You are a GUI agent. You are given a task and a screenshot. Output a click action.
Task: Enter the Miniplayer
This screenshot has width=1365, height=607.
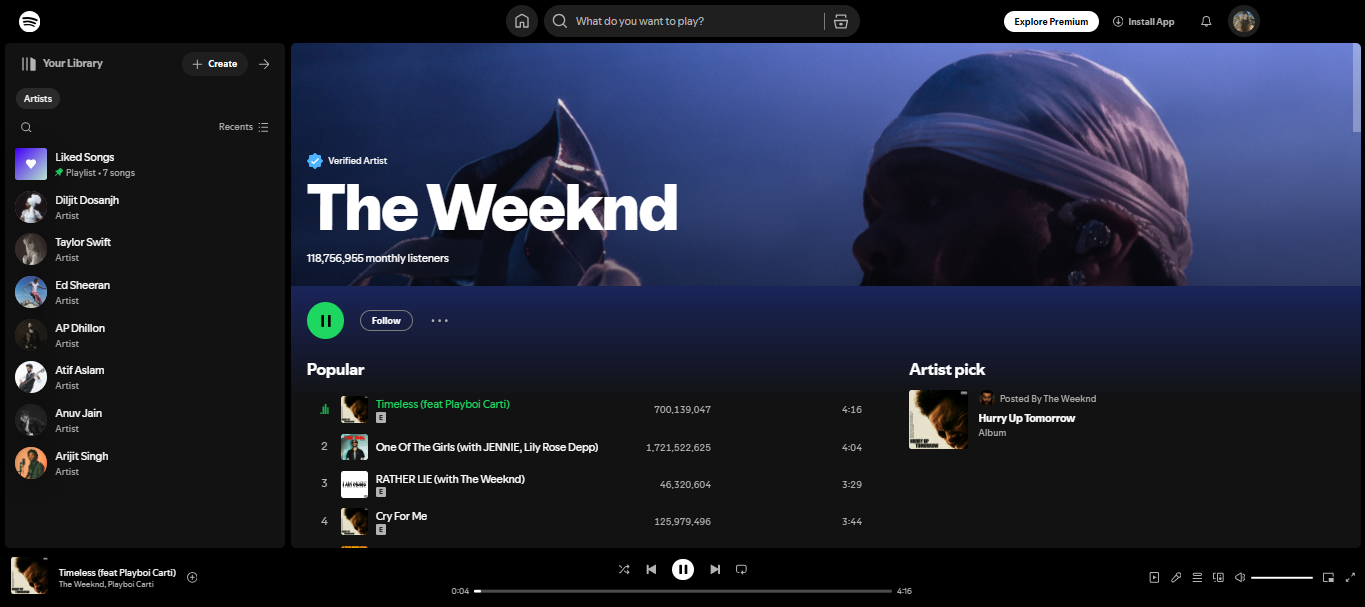point(1328,577)
